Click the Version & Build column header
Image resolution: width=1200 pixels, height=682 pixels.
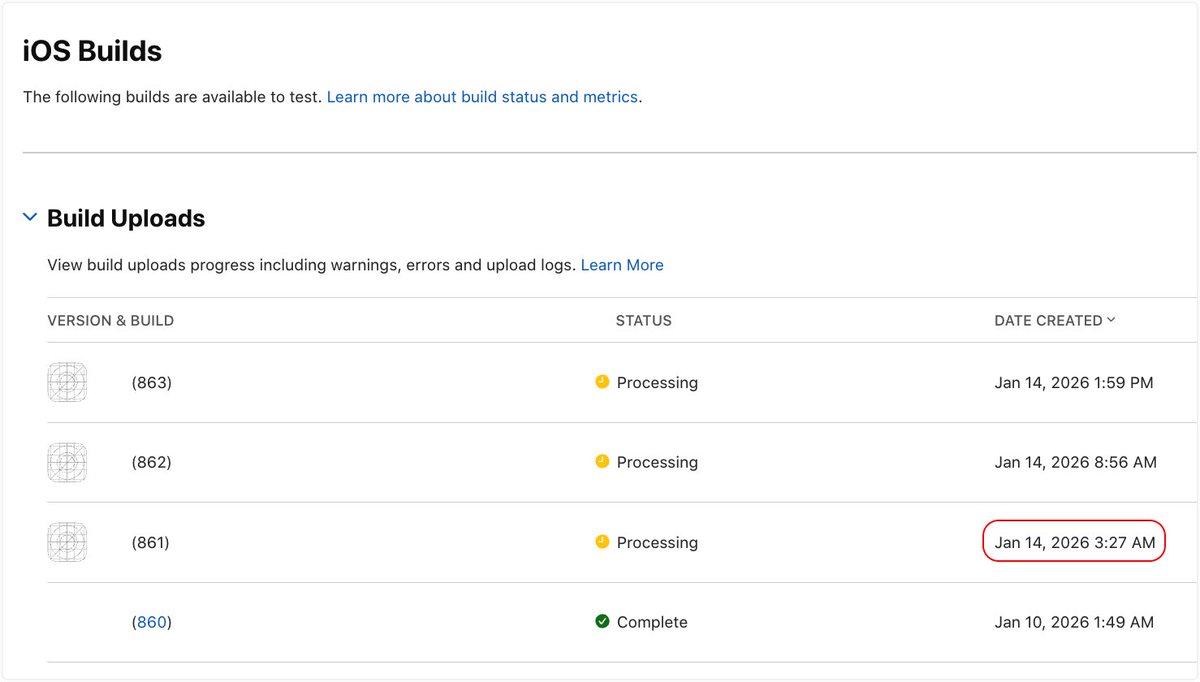point(110,321)
